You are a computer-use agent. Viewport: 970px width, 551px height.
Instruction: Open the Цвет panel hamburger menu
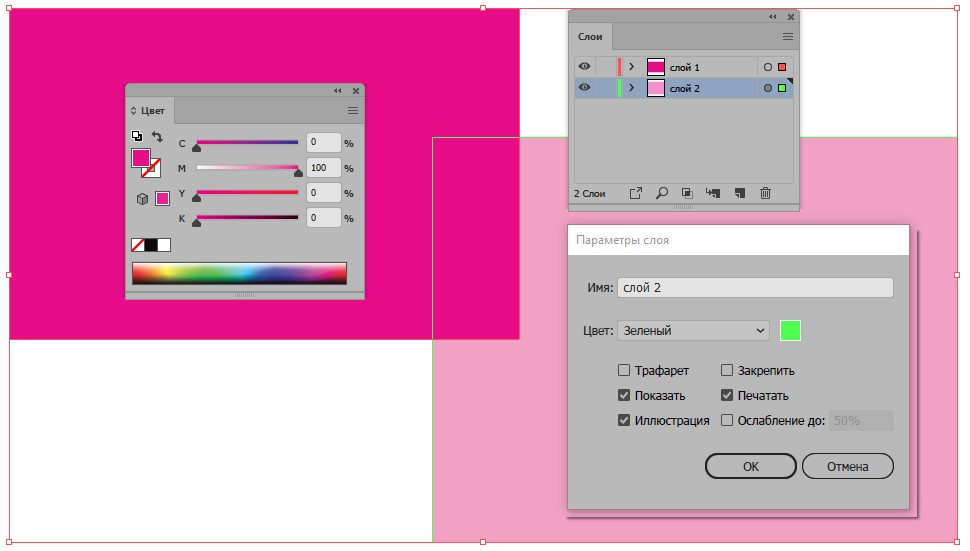(x=353, y=111)
